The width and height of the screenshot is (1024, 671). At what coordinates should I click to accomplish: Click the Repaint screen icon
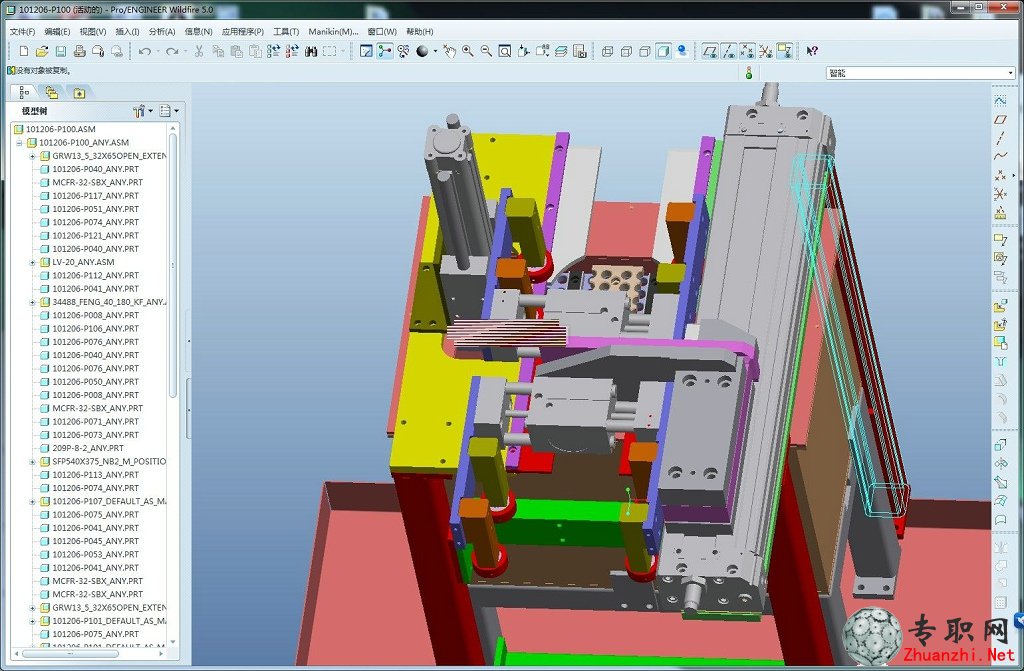[366, 51]
